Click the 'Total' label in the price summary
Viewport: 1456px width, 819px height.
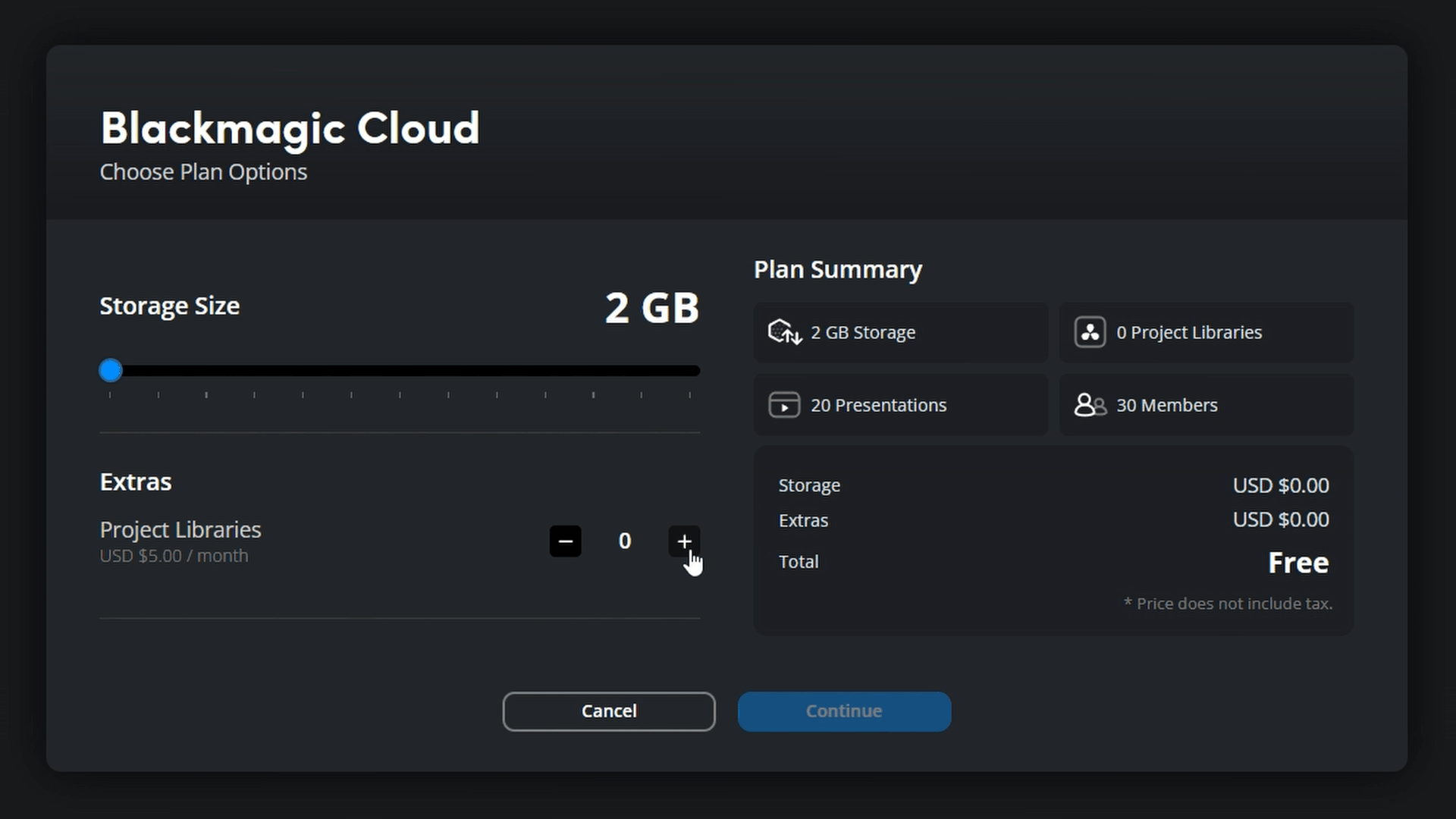(x=799, y=562)
